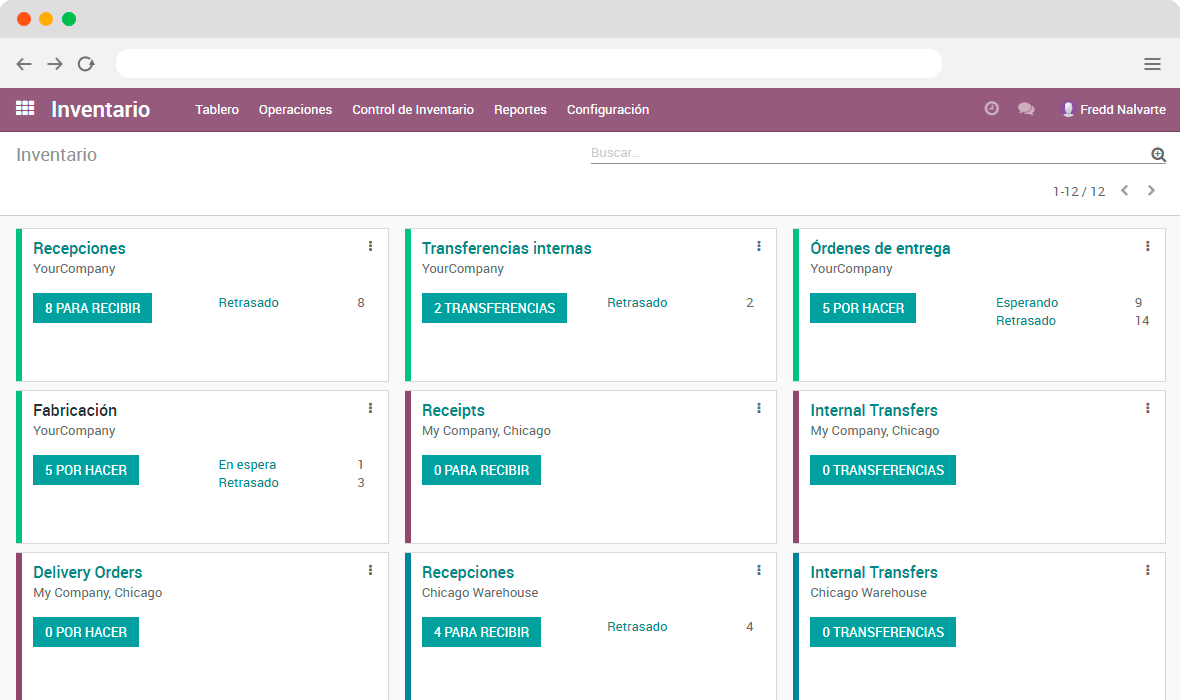Click the browser reload icon
1180x700 pixels.
click(x=86, y=63)
